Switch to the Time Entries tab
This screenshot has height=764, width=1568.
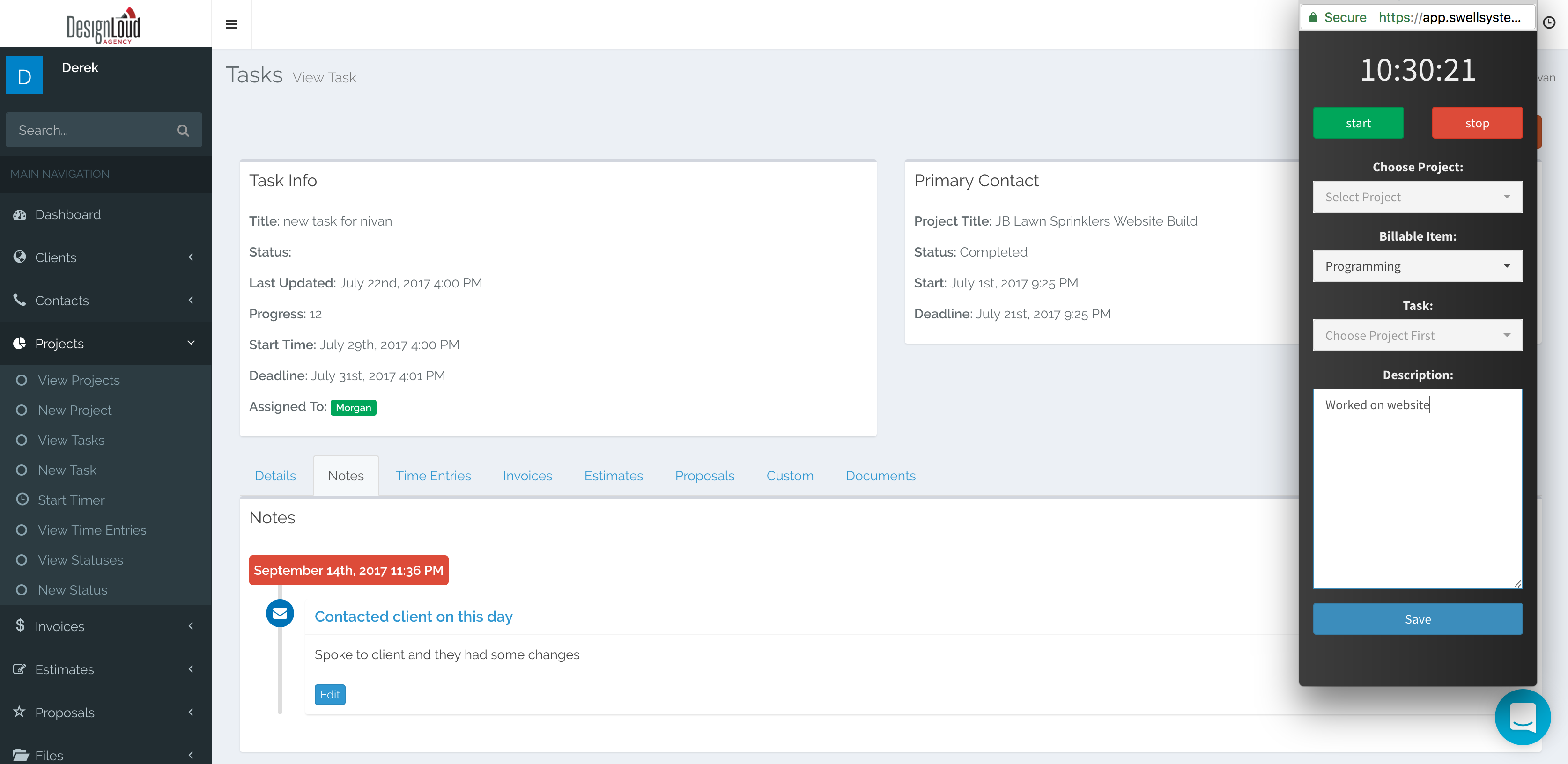pos(433,476)
